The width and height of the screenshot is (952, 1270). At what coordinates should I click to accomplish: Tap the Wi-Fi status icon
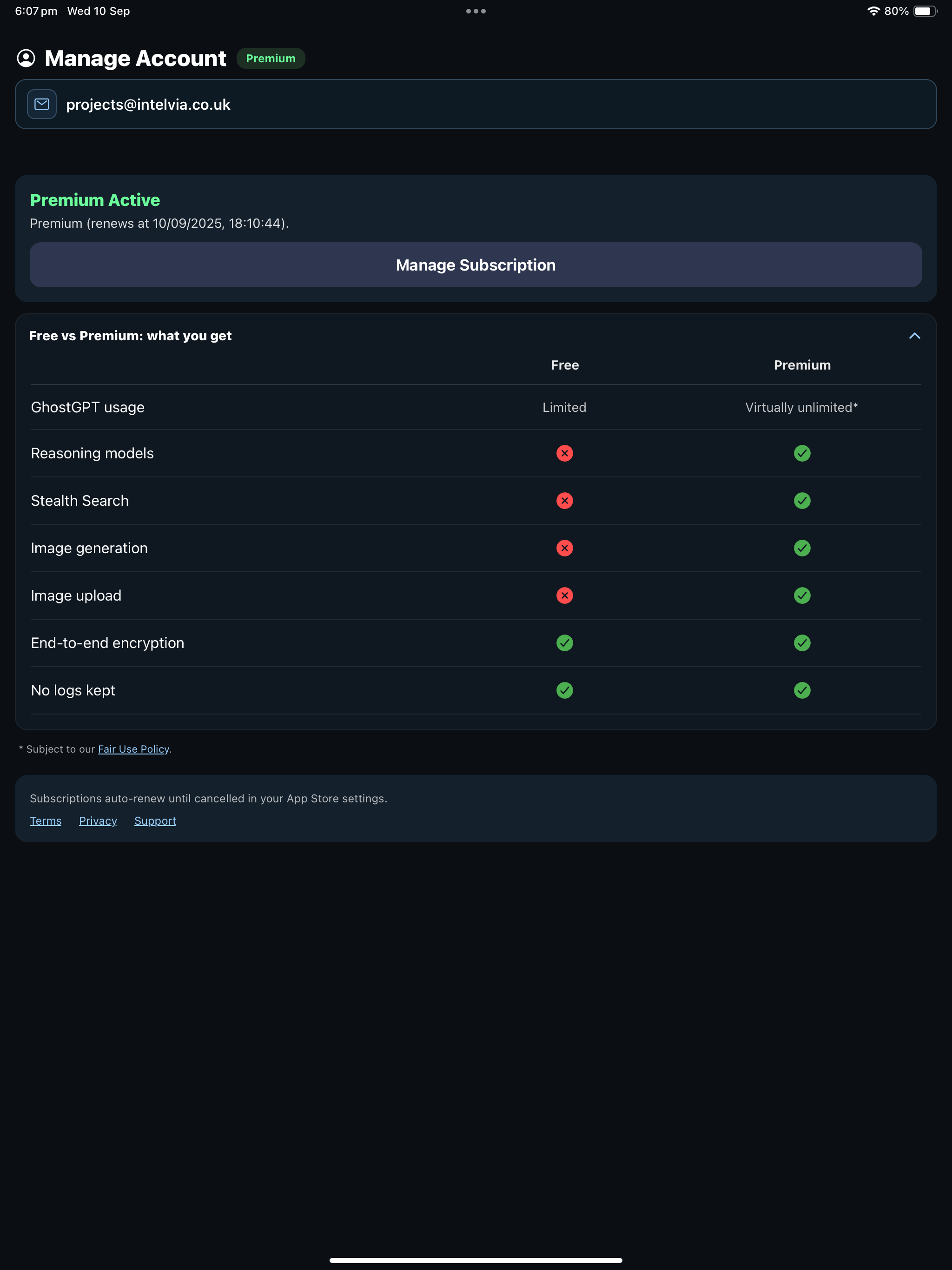[x=873, y=11]
